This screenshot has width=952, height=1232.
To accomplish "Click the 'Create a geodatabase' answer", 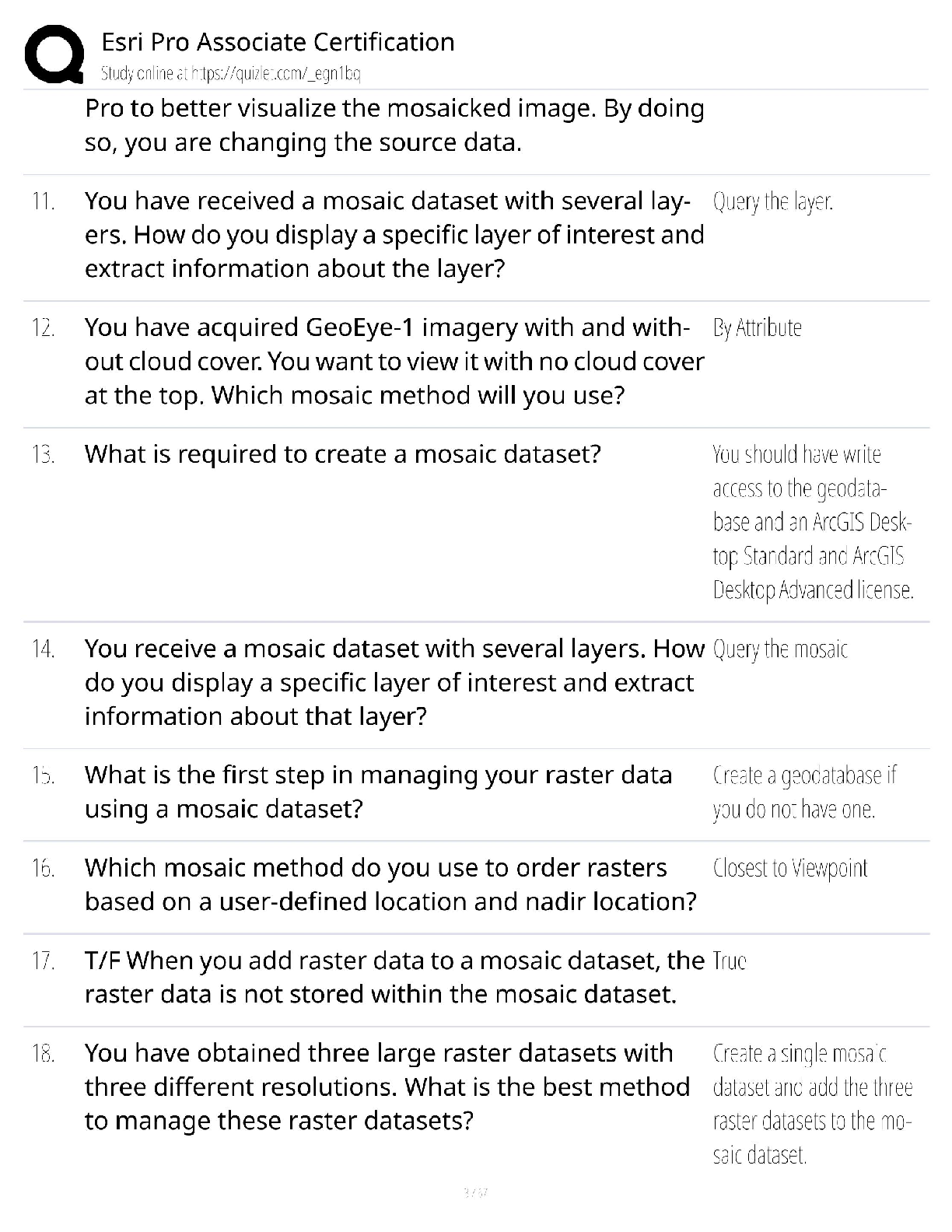I will pyautogui.click(x=804, y=793).
